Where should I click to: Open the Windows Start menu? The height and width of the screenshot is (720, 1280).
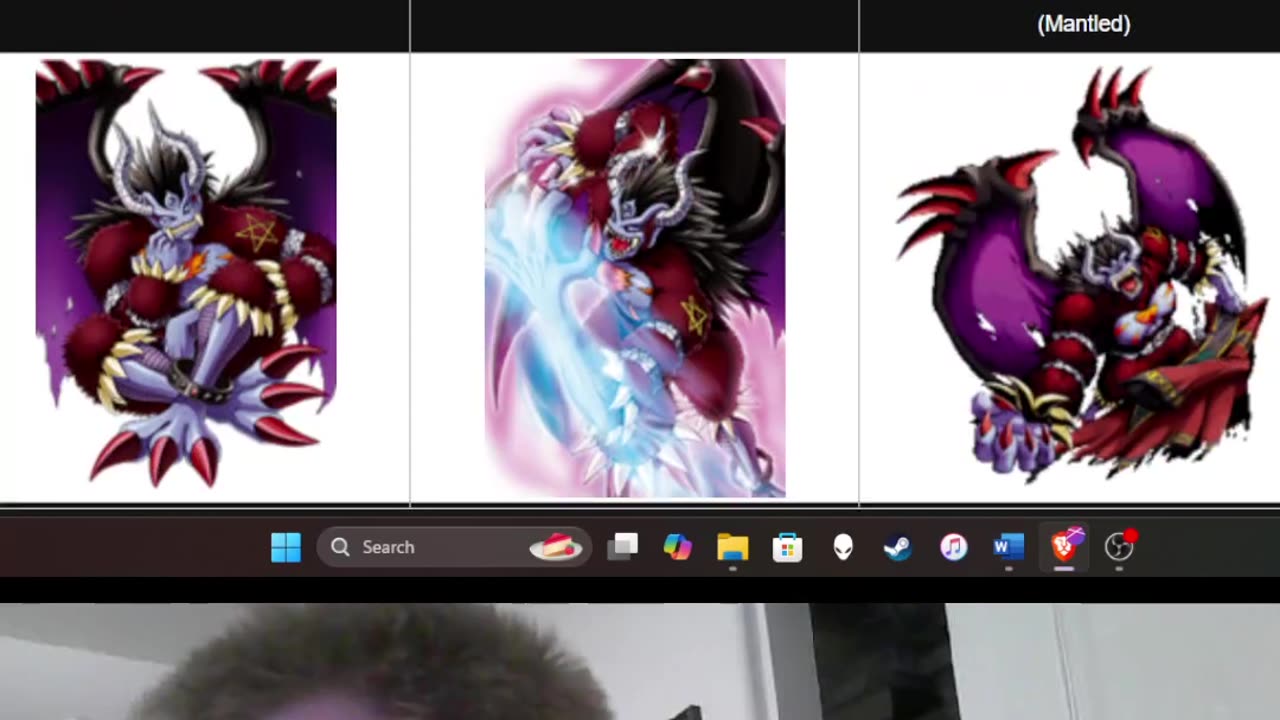(286, 547)
